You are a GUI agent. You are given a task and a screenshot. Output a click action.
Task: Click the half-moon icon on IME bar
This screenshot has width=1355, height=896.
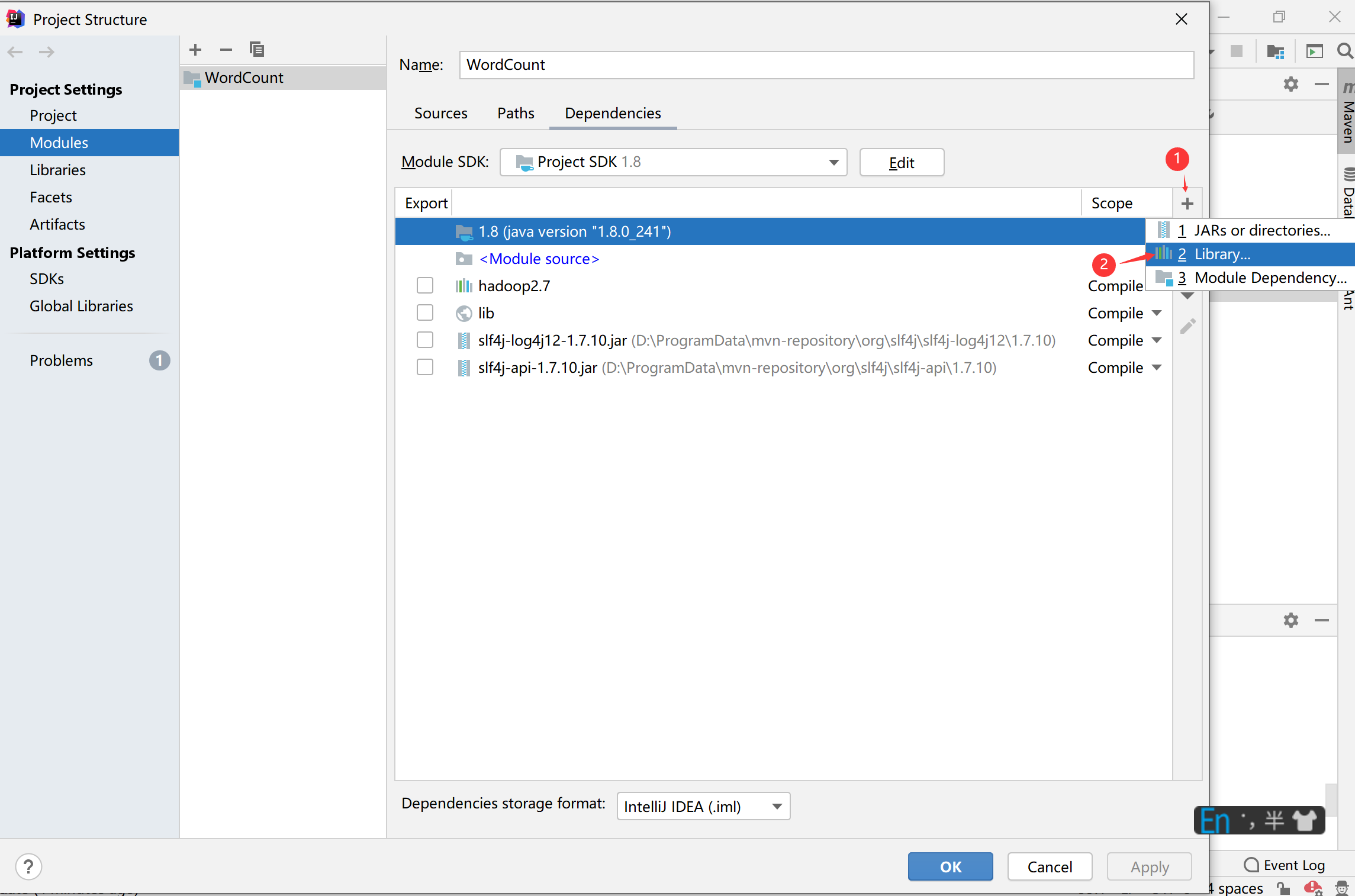[x=1274, y=821]
